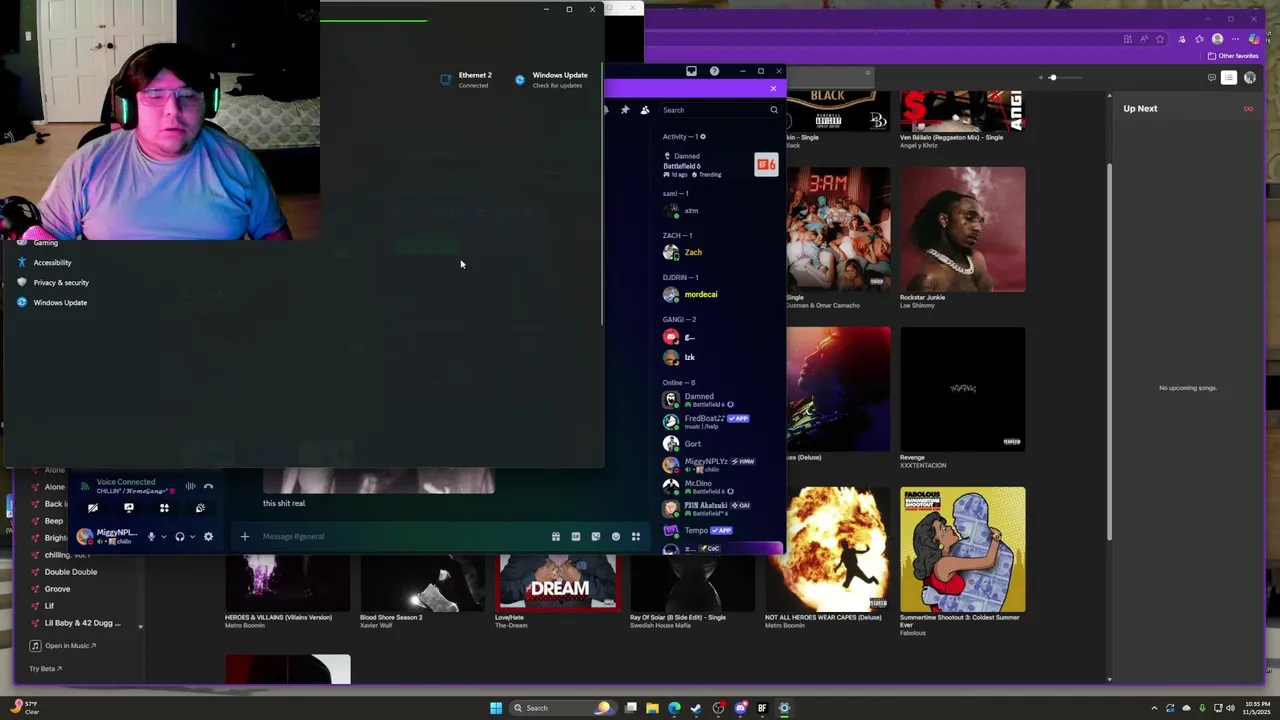Click the Discord Search field
This screenshot has height=720, width=1280.
719,110
